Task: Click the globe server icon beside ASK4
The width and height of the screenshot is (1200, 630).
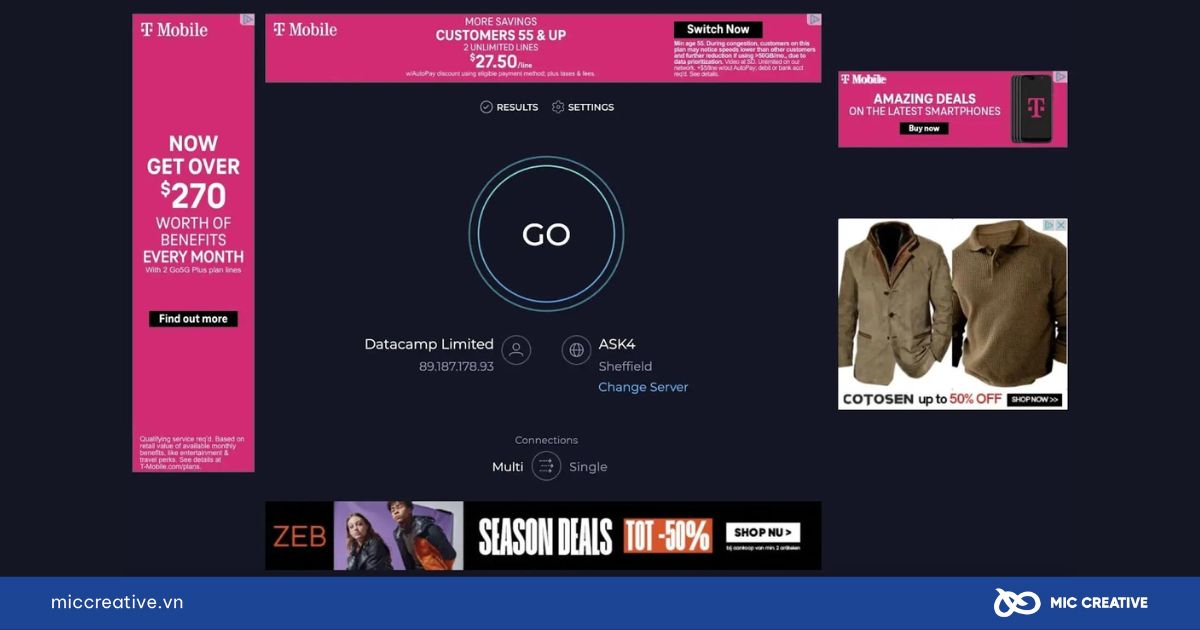Action: pyautogui.click(x=576, y=350)
